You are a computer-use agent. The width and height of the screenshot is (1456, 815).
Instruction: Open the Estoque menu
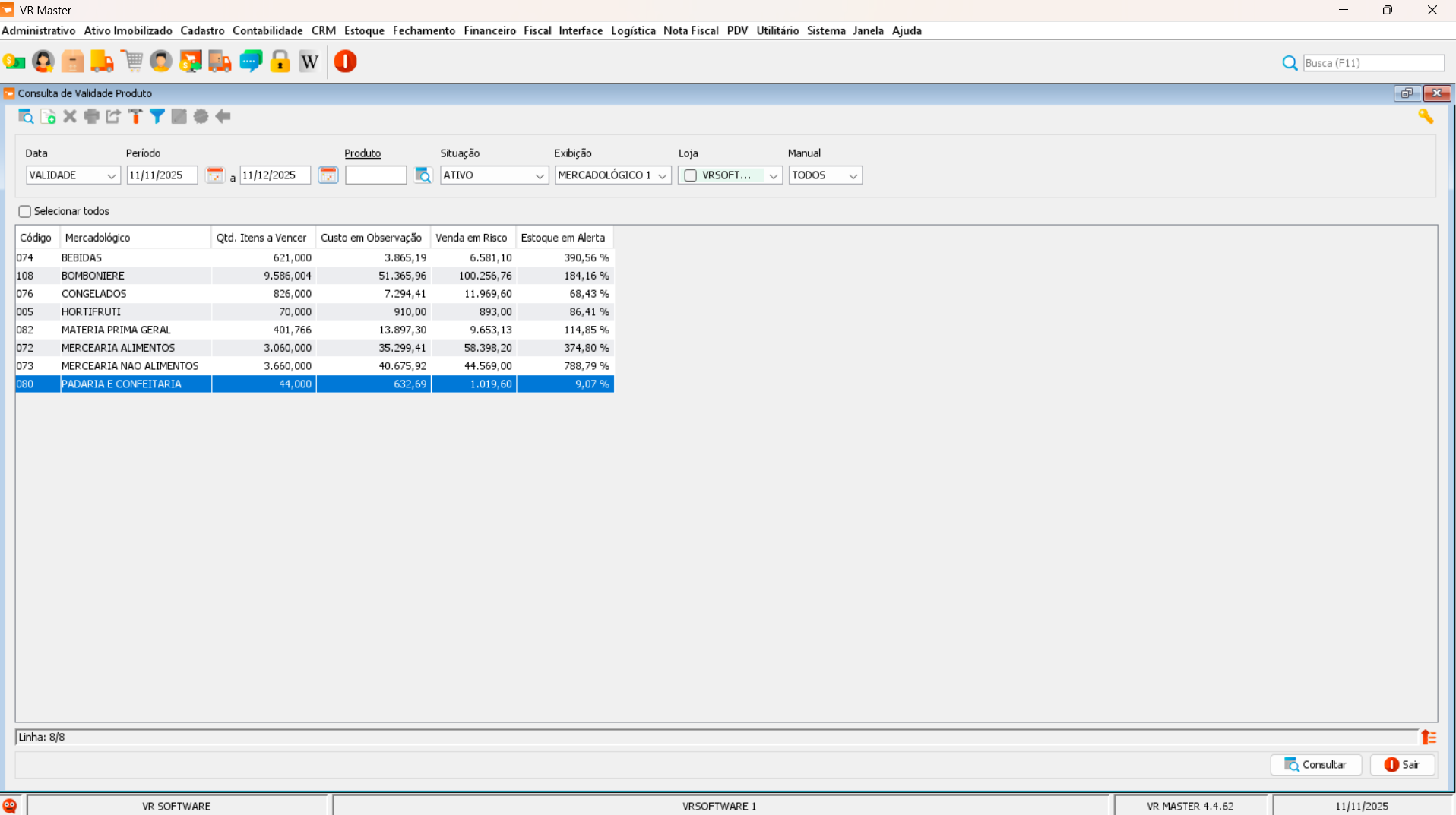pyautogui.click(x=364, y=31)
